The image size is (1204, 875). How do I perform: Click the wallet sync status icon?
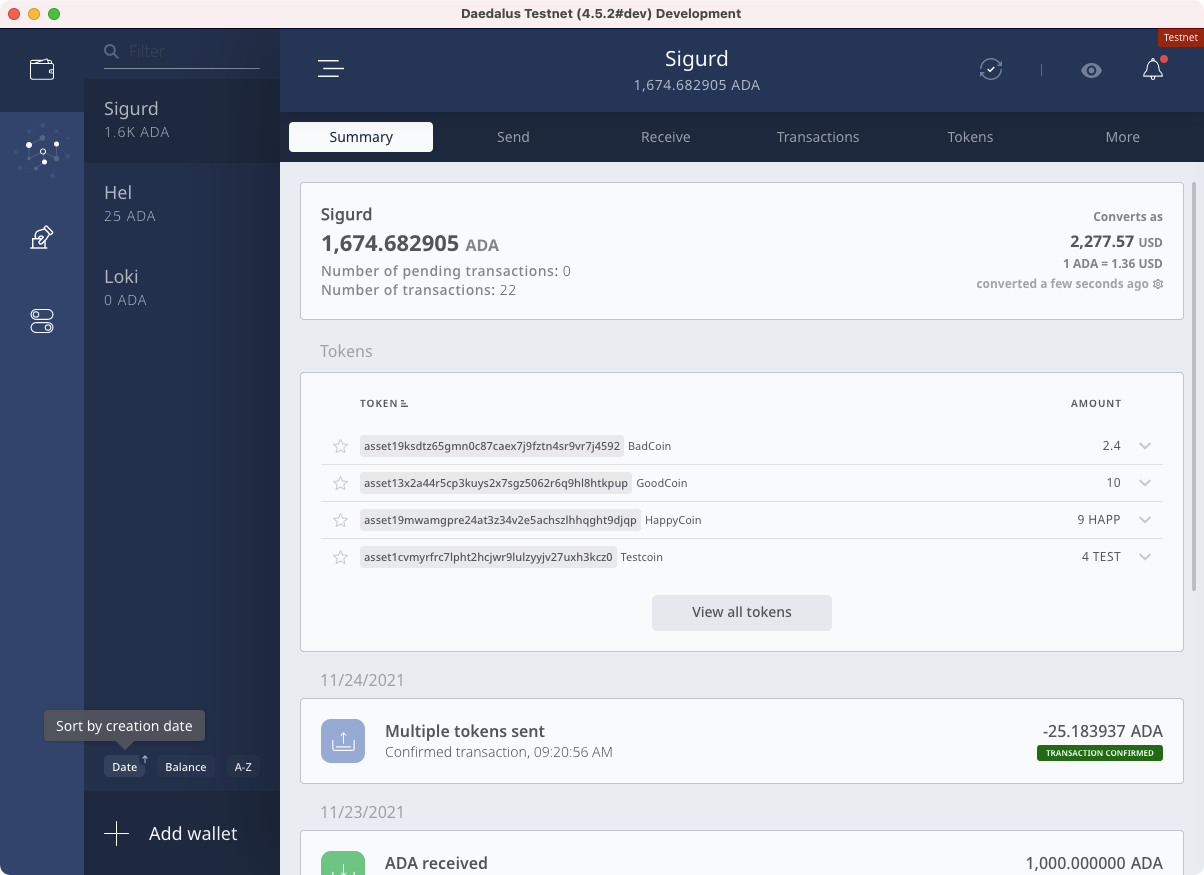(990, 70)
